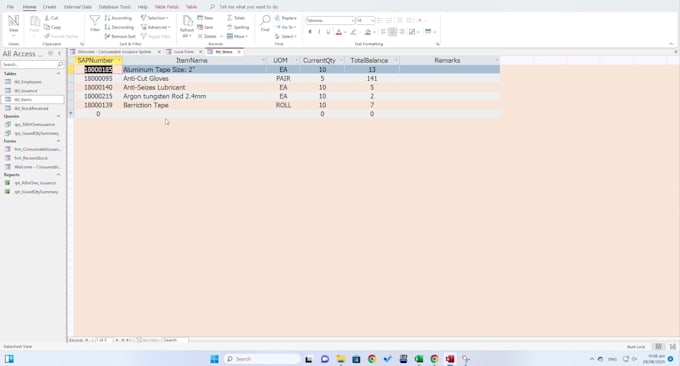The image size is (680, 366).
Task: Click the font color A icon
Action: [339, 32]
